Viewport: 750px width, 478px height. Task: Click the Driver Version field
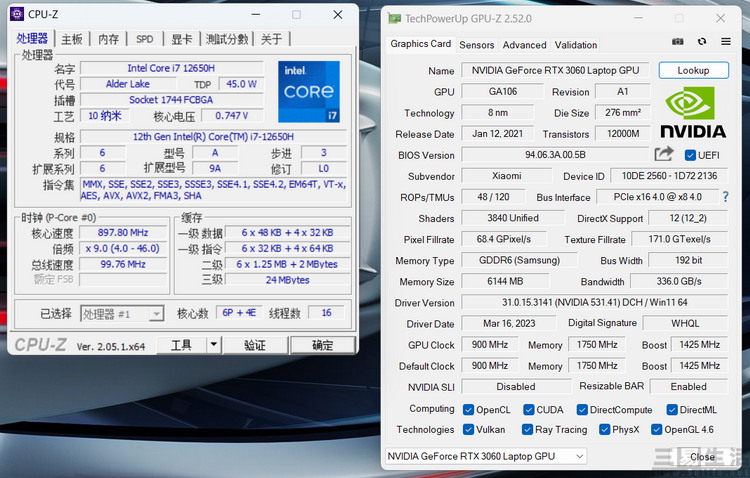595,302
